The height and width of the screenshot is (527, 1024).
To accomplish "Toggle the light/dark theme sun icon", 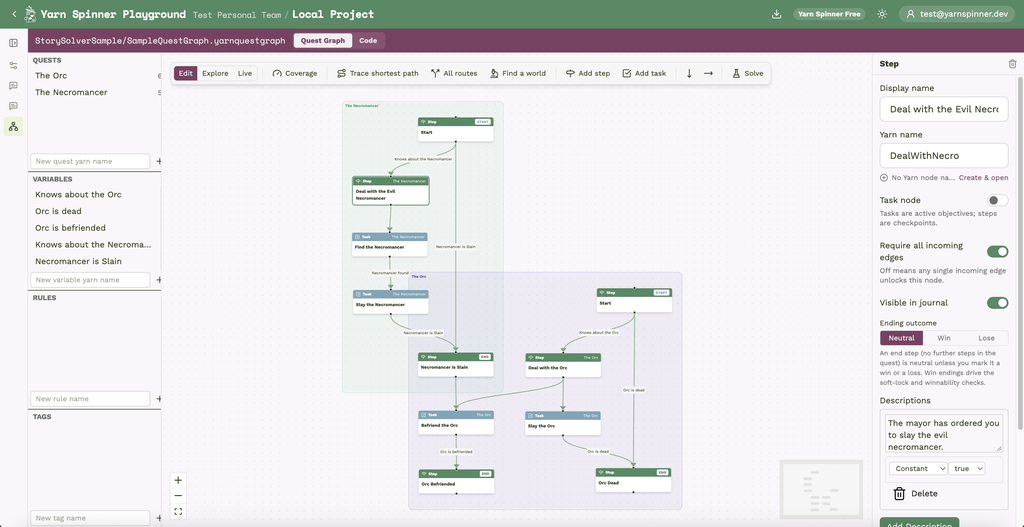I will coord(882,14).
